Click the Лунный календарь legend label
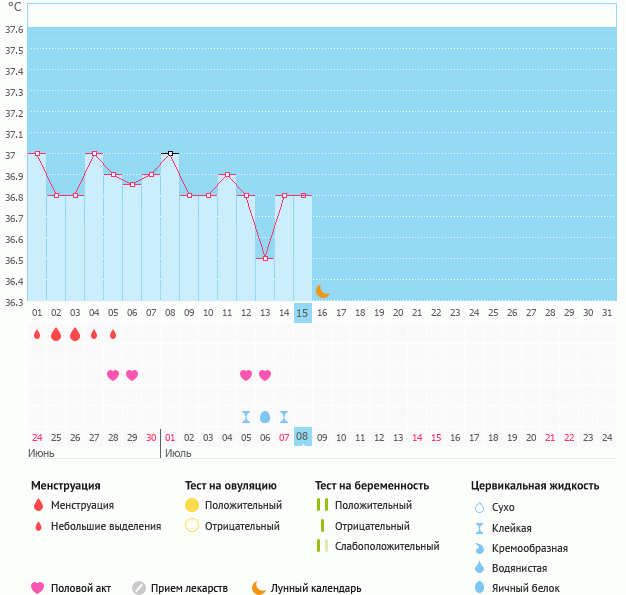Viewport: 626px width, 595px height. point(315,588)
